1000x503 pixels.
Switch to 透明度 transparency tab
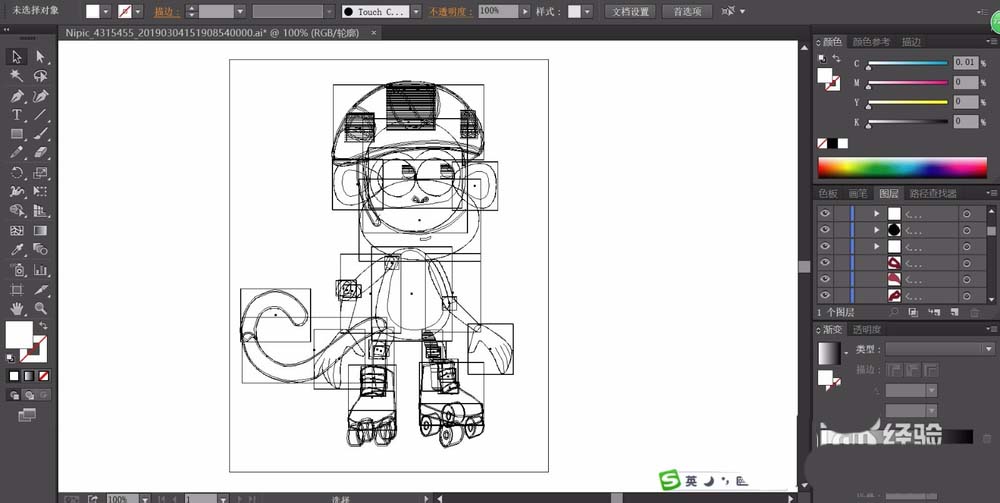867,330
